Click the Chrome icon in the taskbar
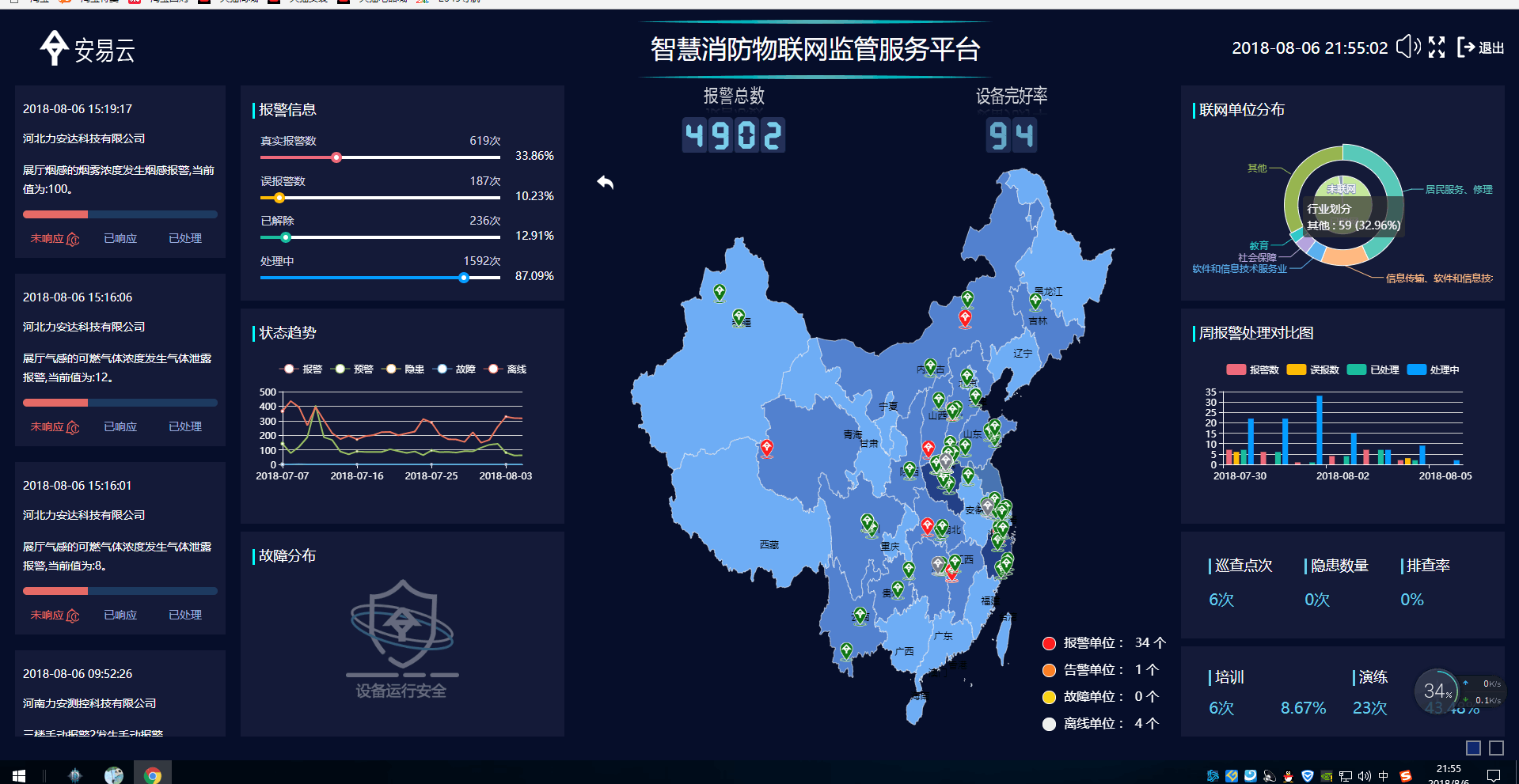This screenshot has width=1519, height=784. tap(153, 775)
